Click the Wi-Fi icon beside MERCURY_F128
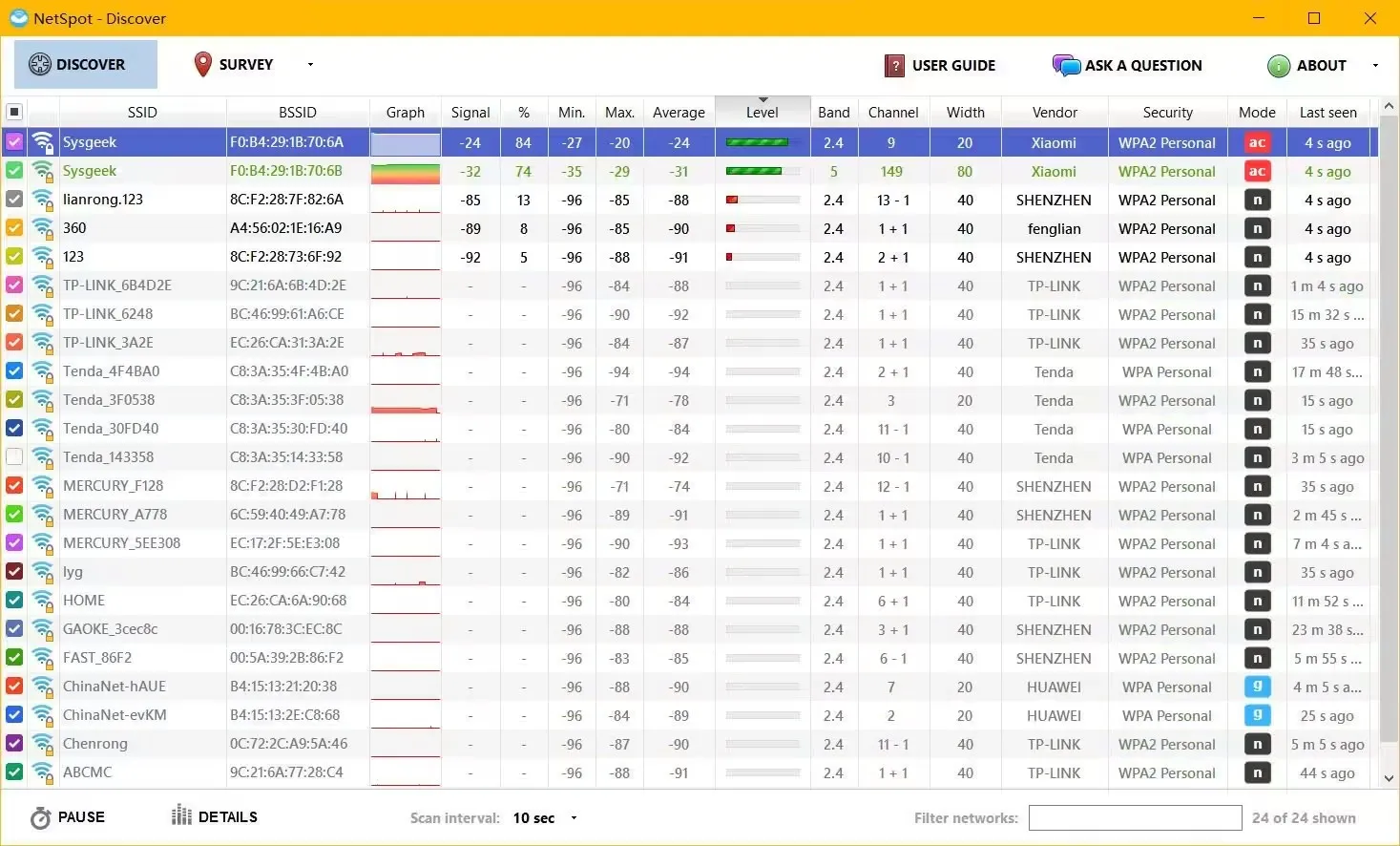The height and width of the screenshot is (846, 1400). coord(42,486)
